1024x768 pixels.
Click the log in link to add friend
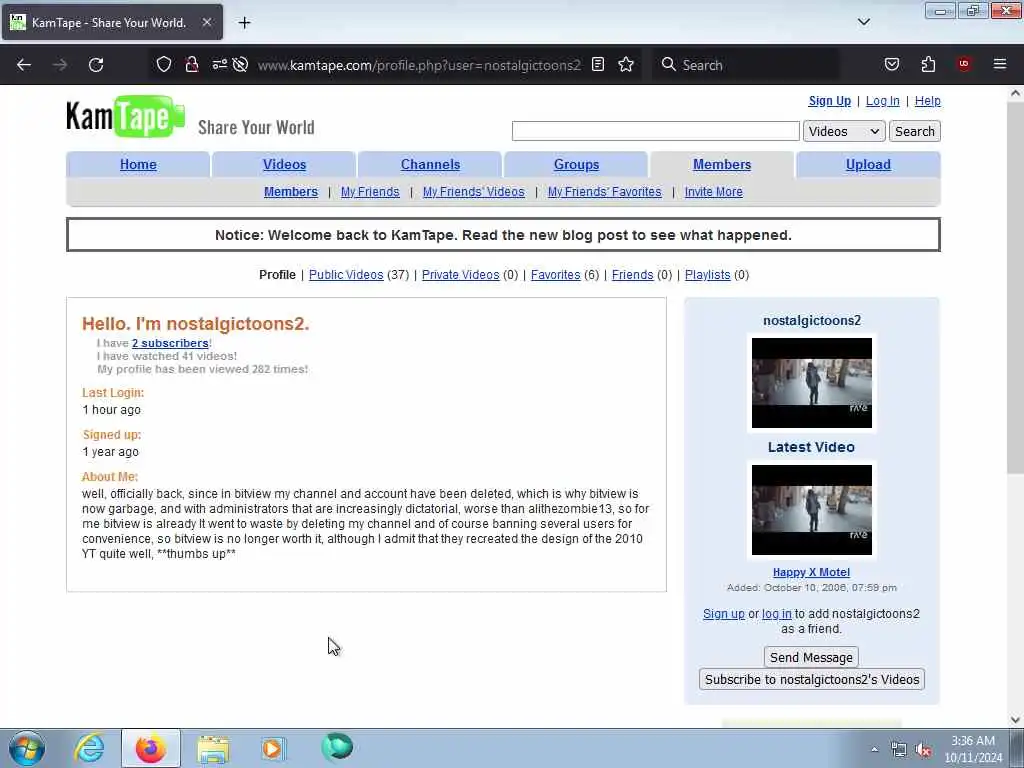point(776,614)
